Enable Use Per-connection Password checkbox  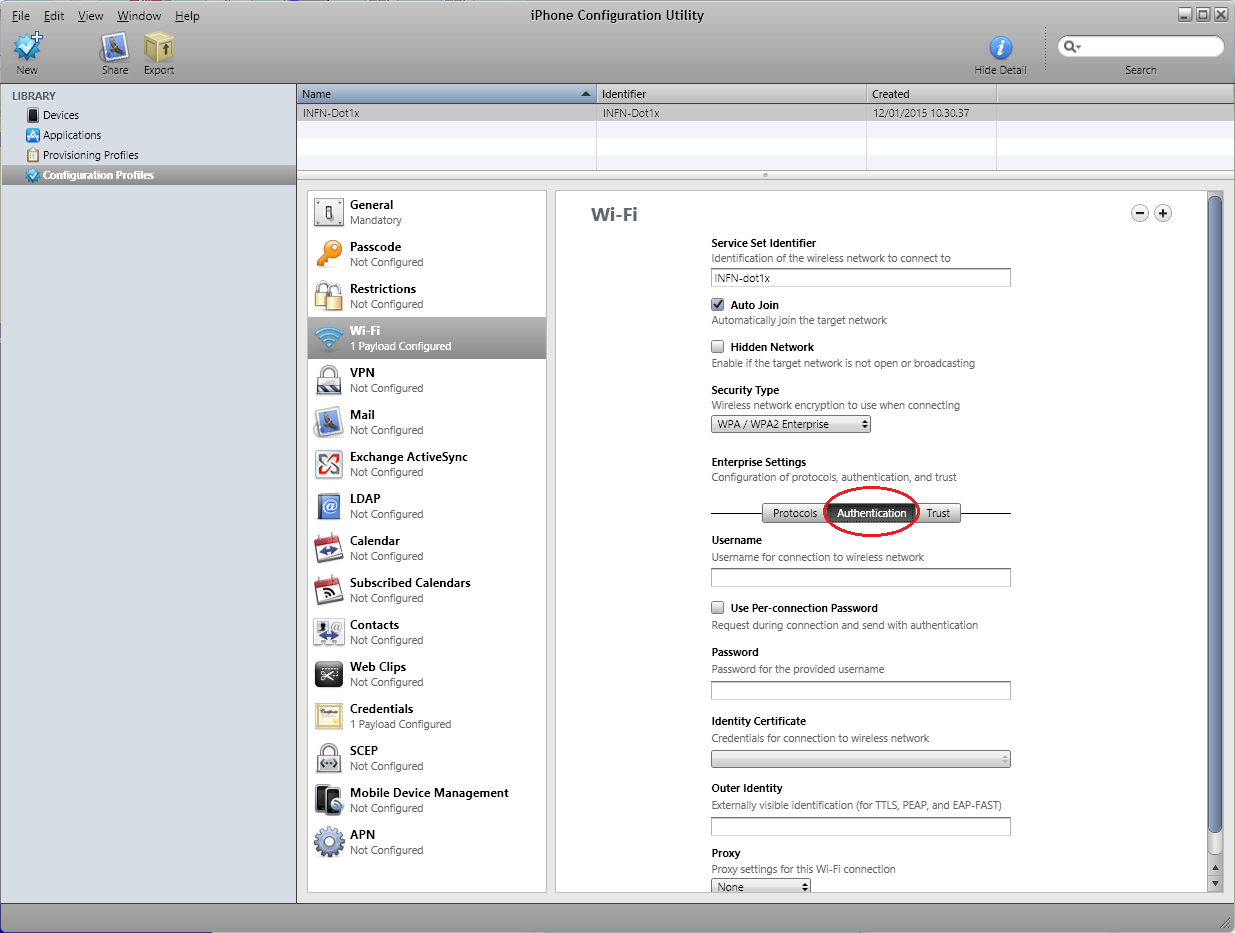pos(717,607)
